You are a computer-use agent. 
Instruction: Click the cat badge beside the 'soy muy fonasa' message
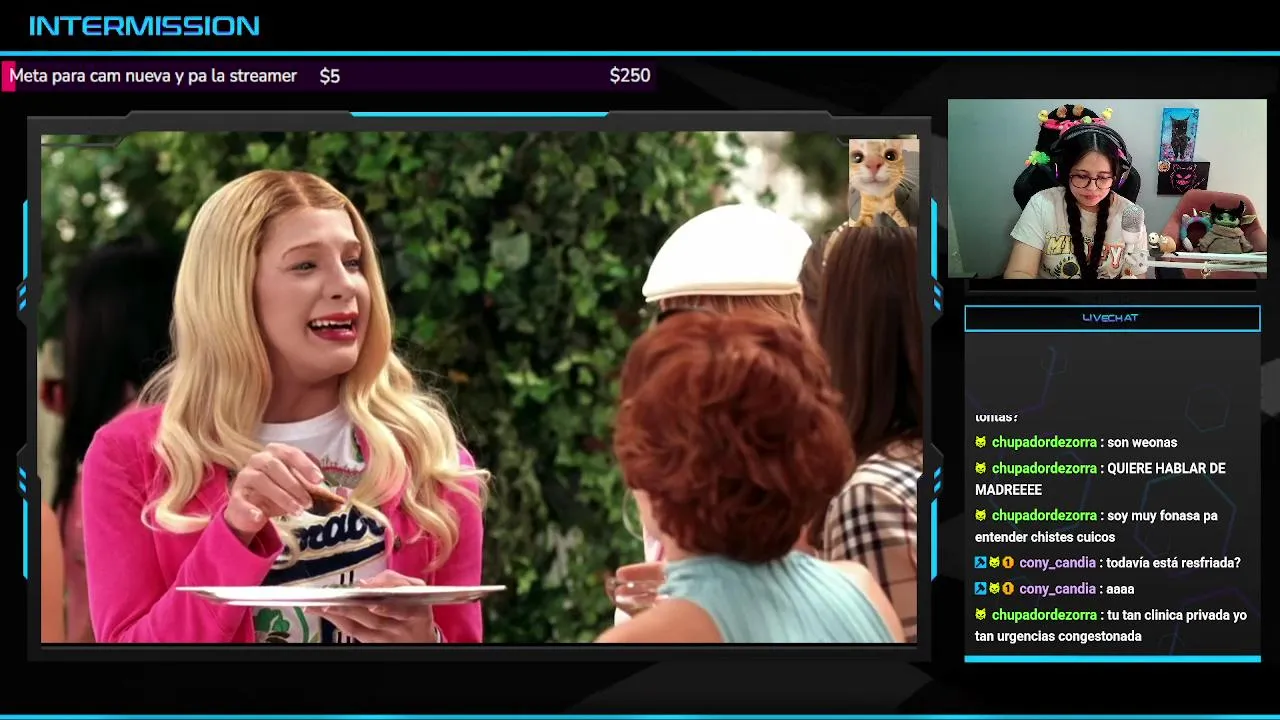[x=981, y=516]
